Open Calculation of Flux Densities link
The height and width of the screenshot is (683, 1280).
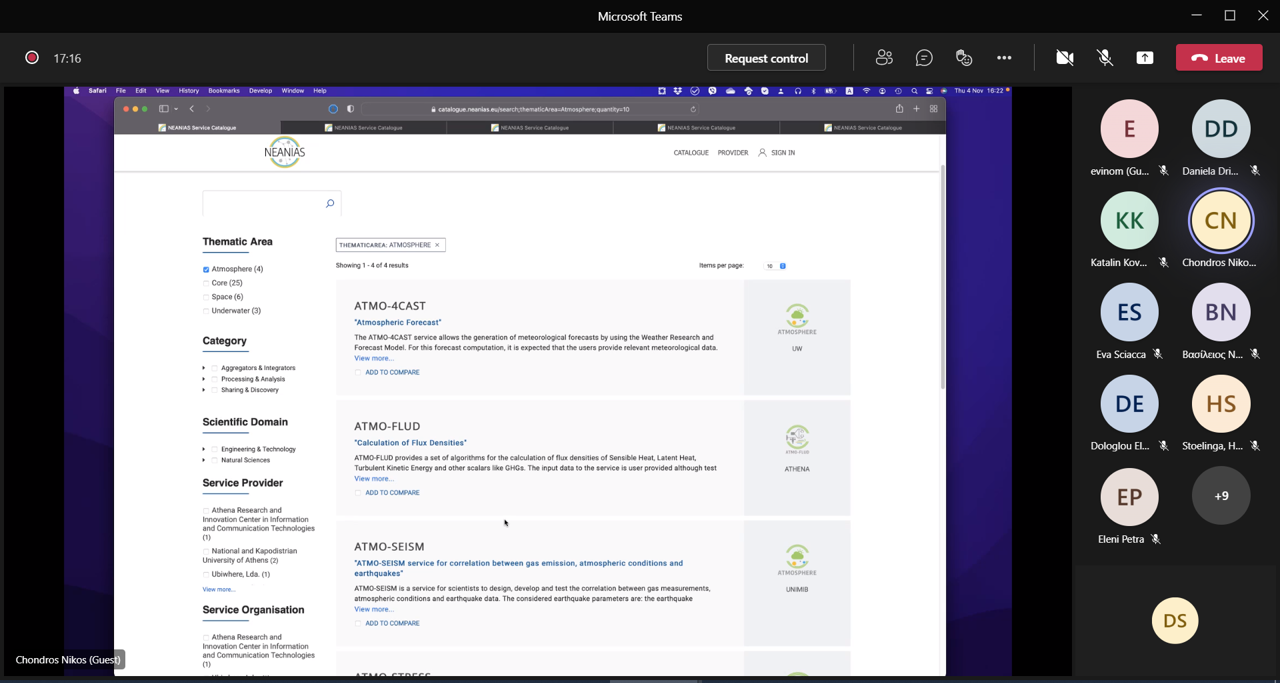pyautogui.click(x=410, y=442)
